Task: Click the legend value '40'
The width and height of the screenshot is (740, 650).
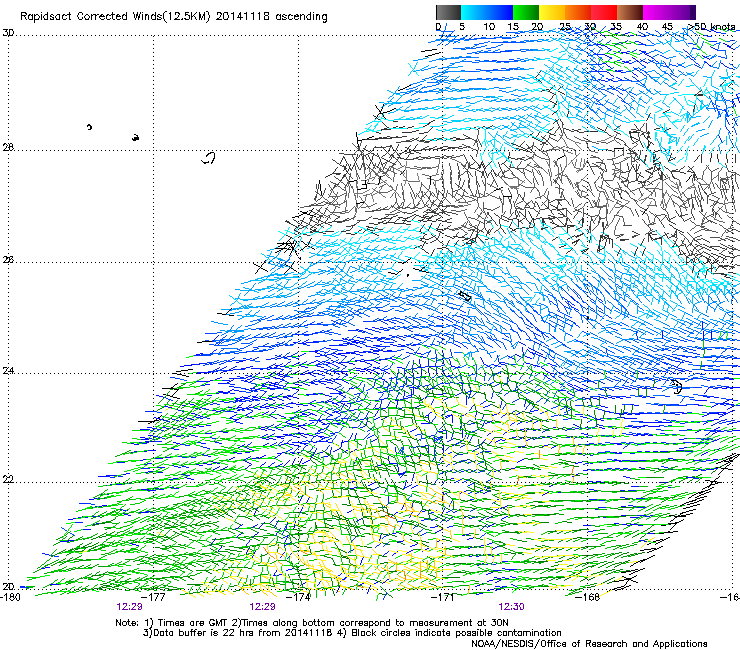Action: (x=642, y=27)
